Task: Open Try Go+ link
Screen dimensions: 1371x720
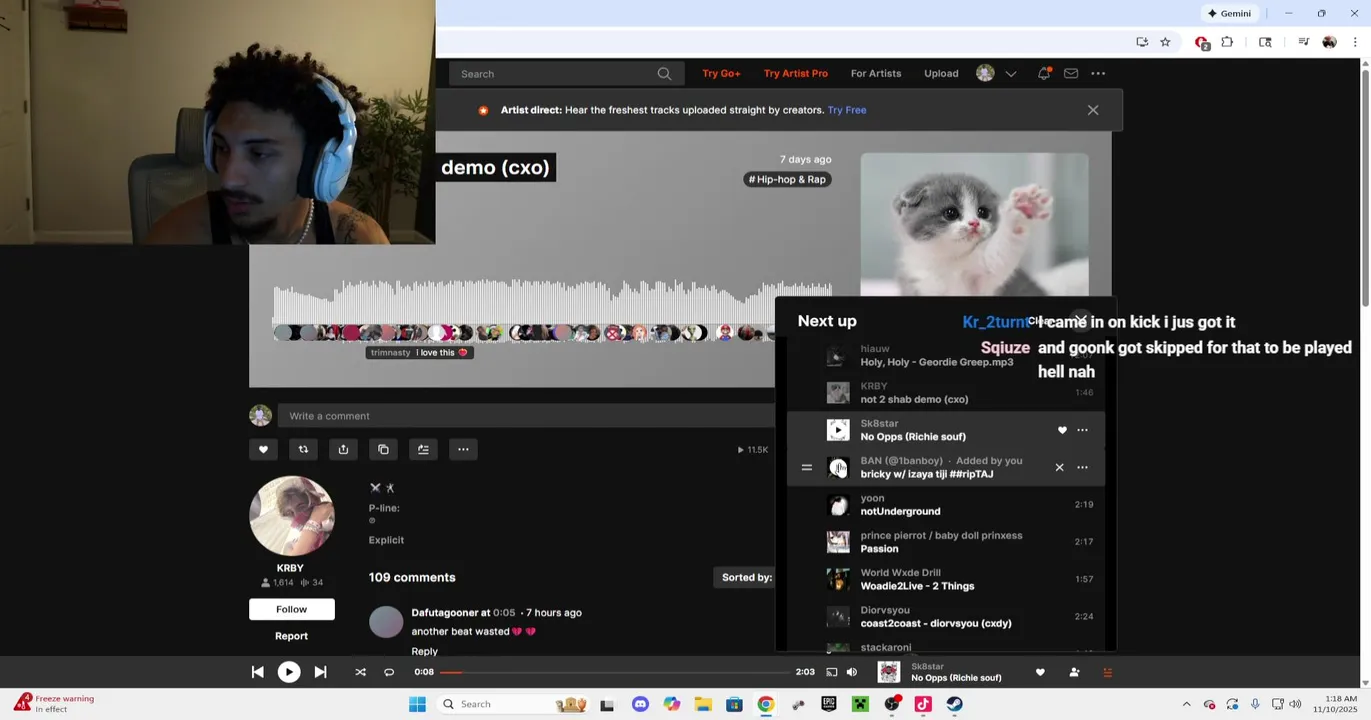Action: tap(721, 73)
